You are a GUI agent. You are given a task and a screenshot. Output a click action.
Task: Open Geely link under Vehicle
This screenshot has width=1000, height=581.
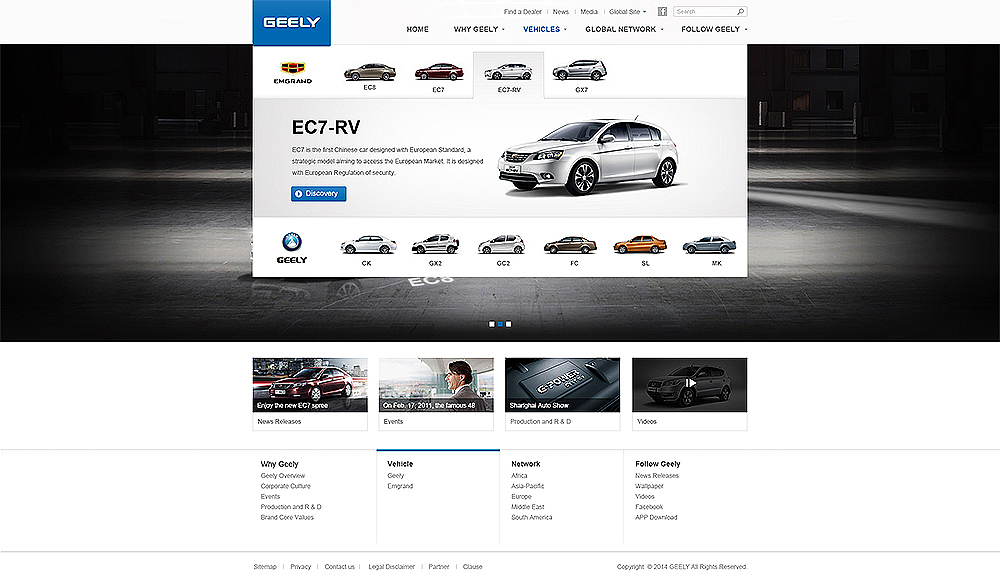pyautogui.click(x=395, y=476)
